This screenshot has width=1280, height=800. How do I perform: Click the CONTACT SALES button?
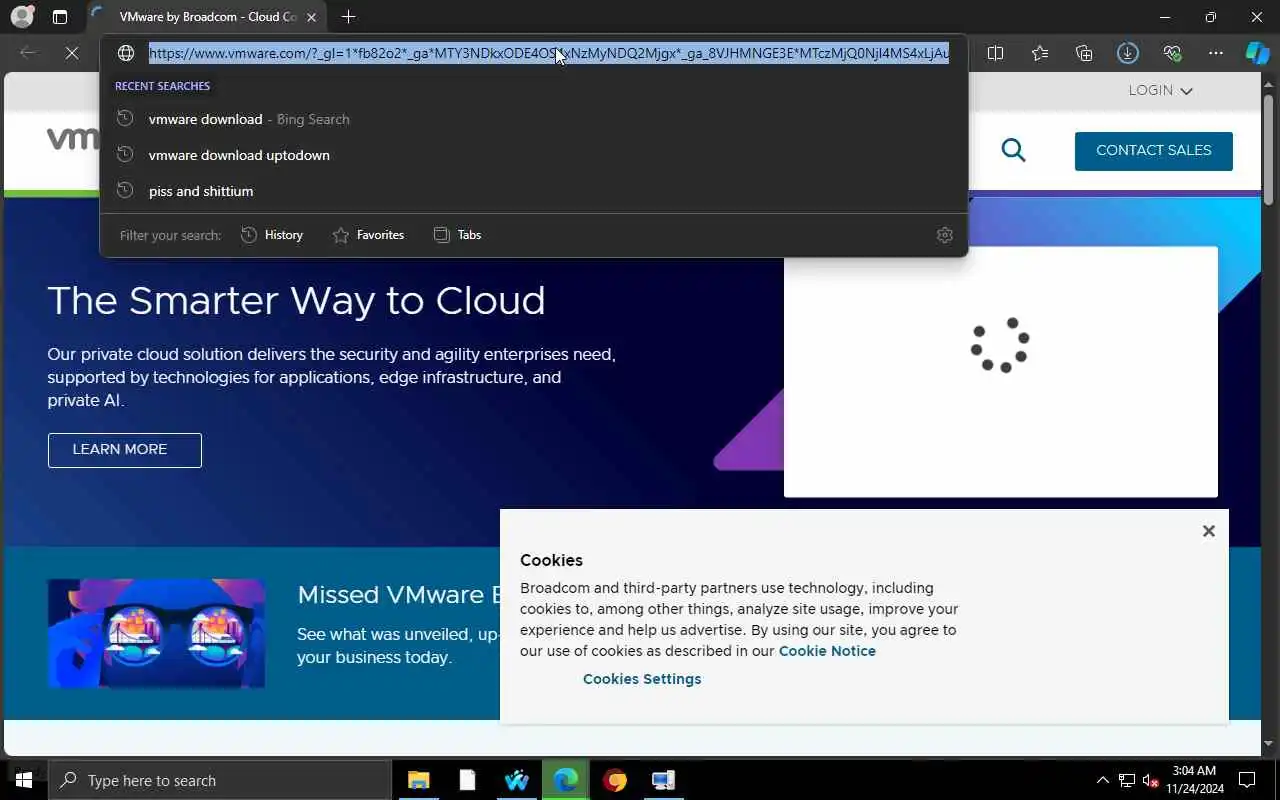point(1154,151)
